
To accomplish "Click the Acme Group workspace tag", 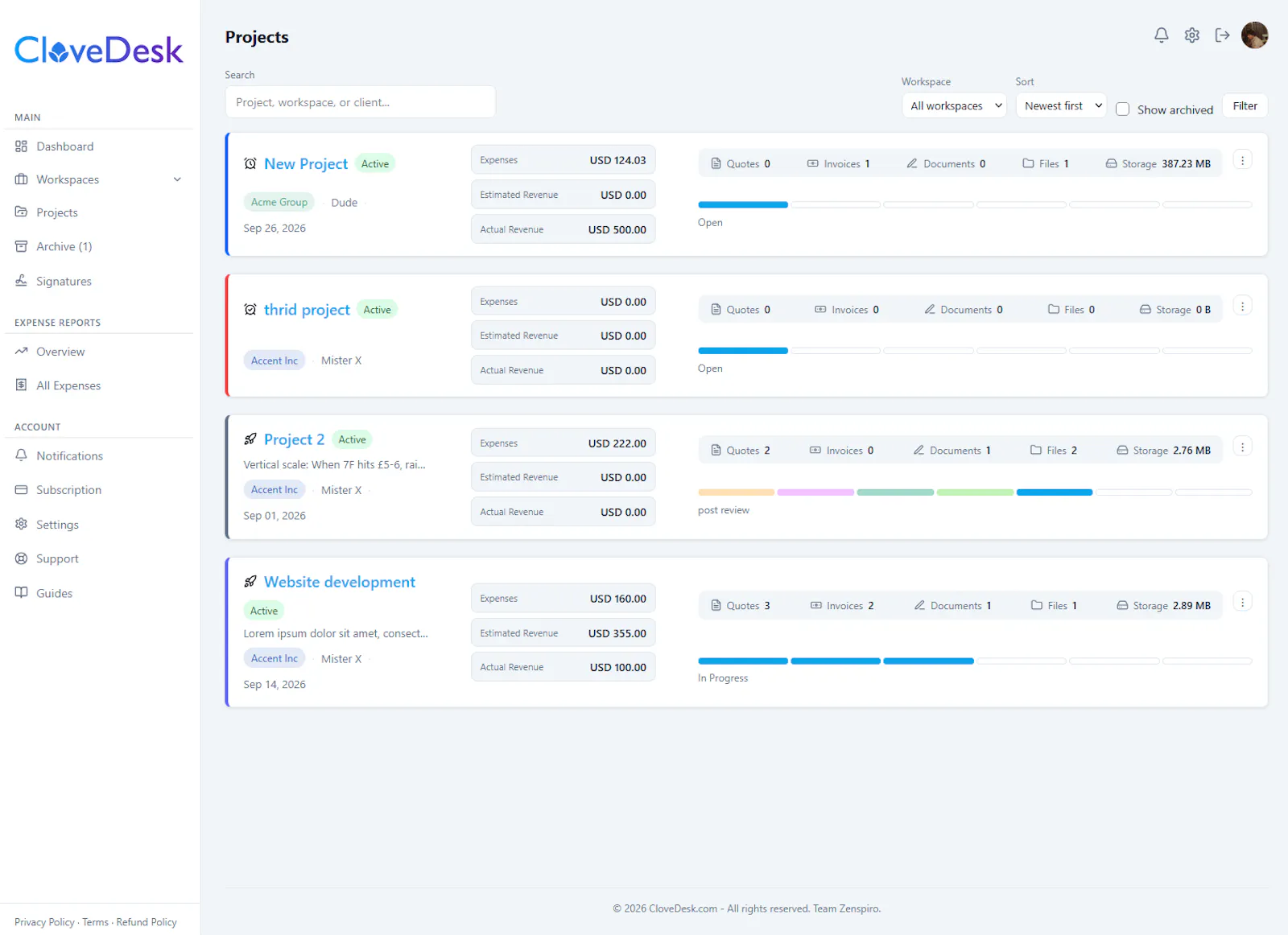I will pos(279,202).
